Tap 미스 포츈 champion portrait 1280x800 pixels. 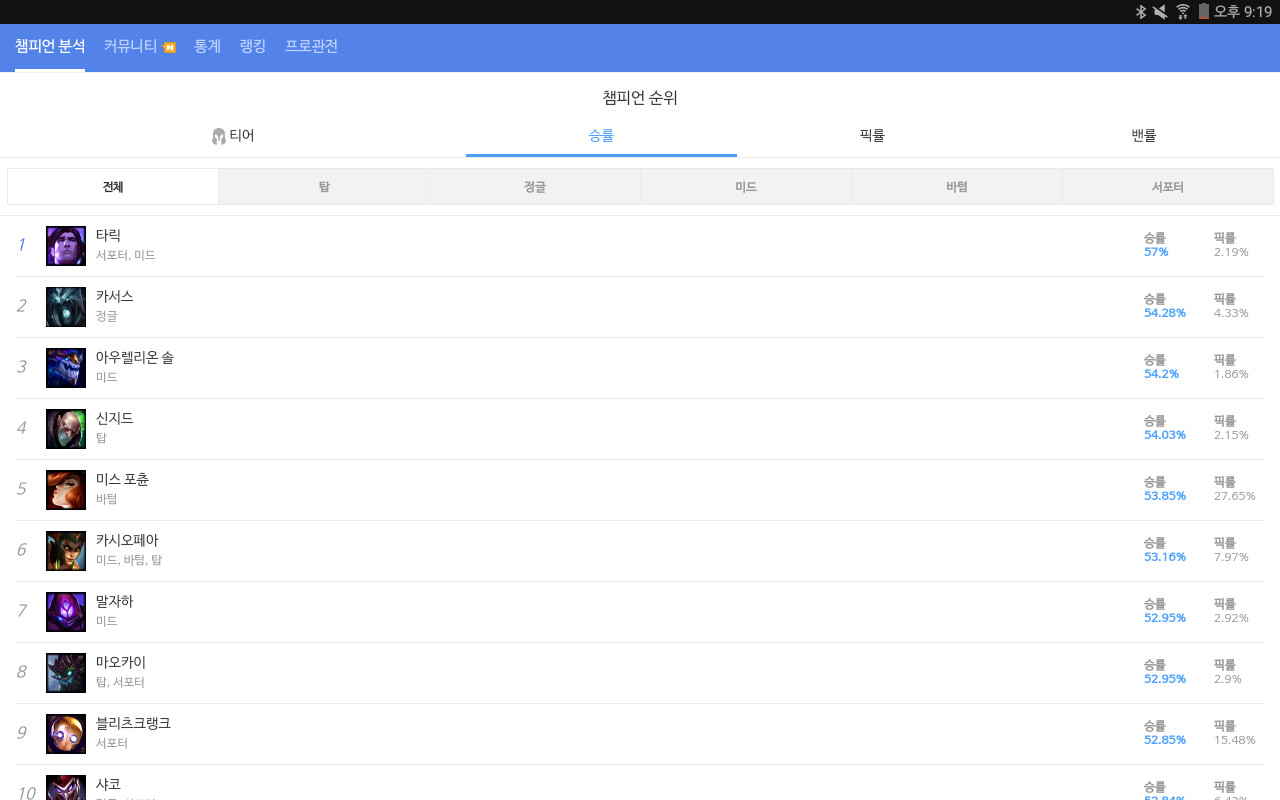point(66,490)
